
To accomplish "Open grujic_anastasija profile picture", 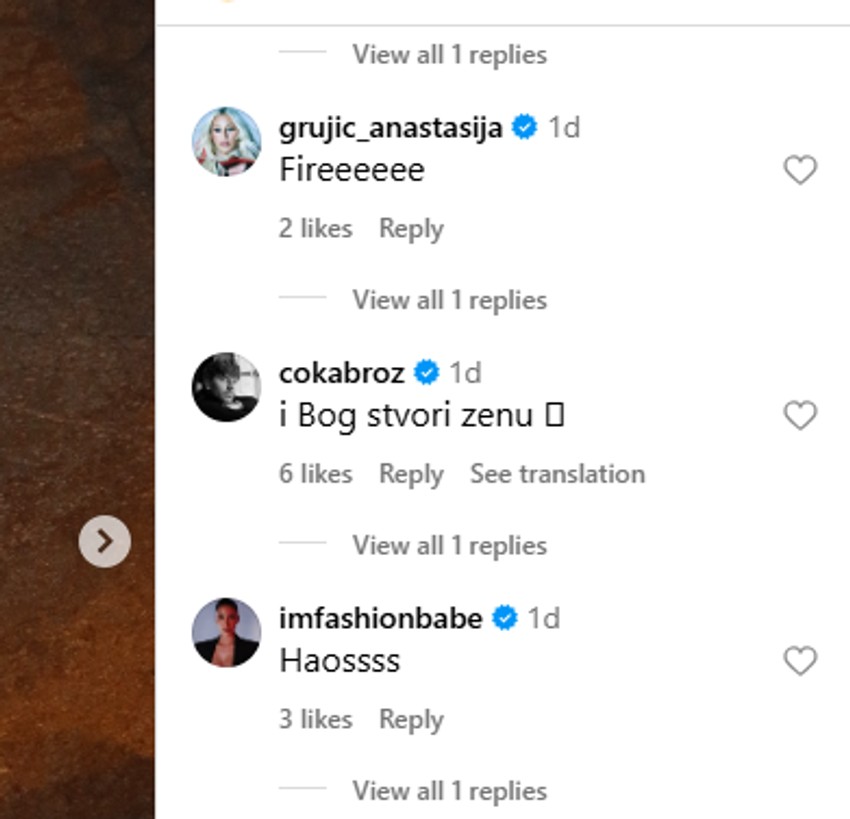I will coord(226,142).
